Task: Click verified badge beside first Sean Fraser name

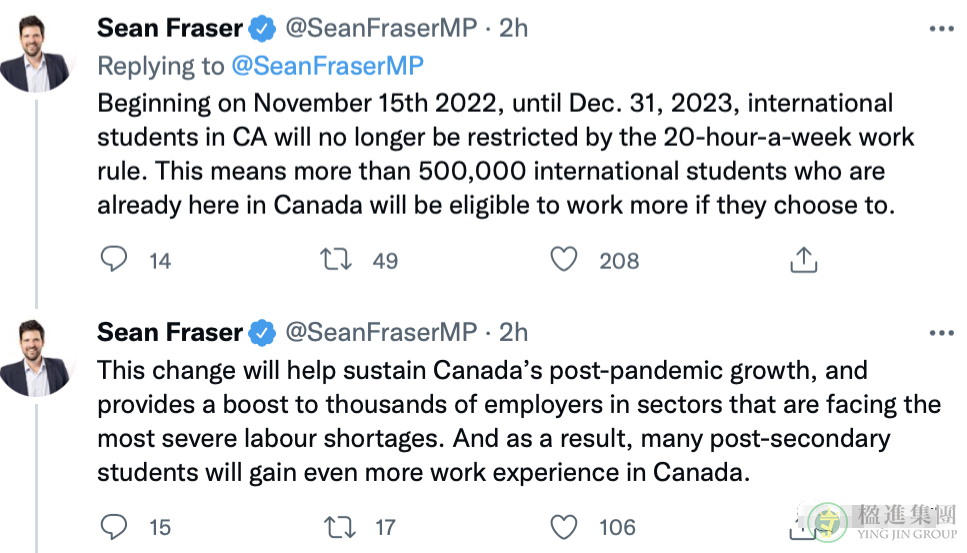Action: [x=262, y=29]
